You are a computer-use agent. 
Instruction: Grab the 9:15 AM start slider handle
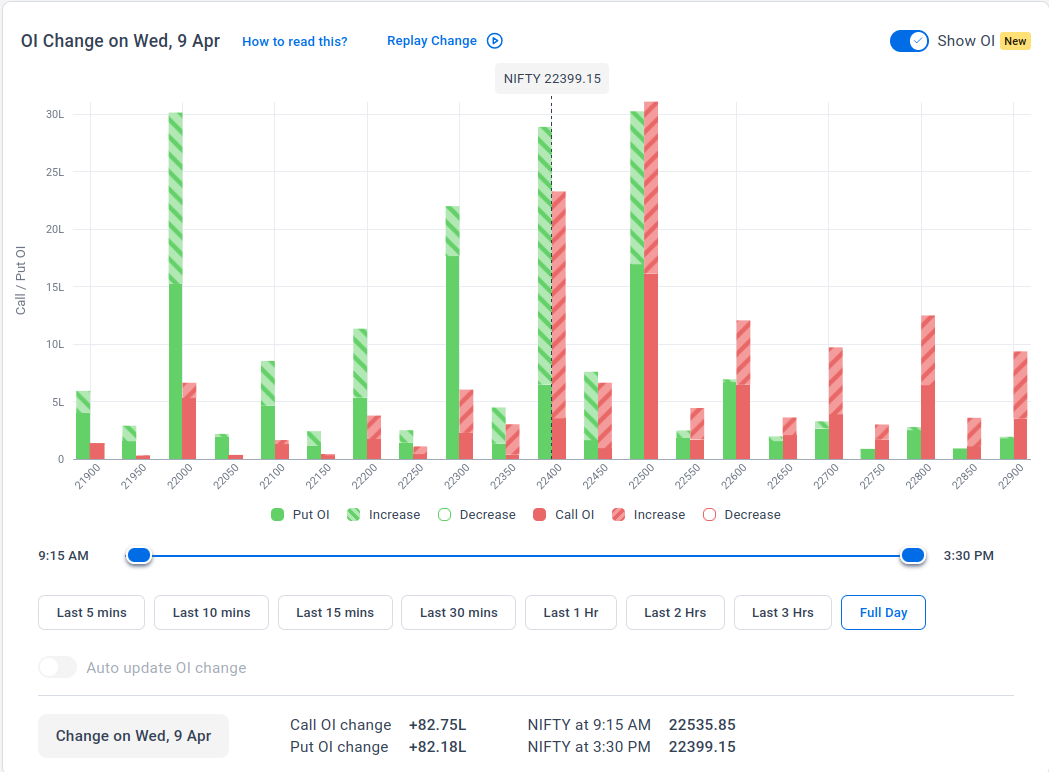pyautogui.click(x=139, y=555)
